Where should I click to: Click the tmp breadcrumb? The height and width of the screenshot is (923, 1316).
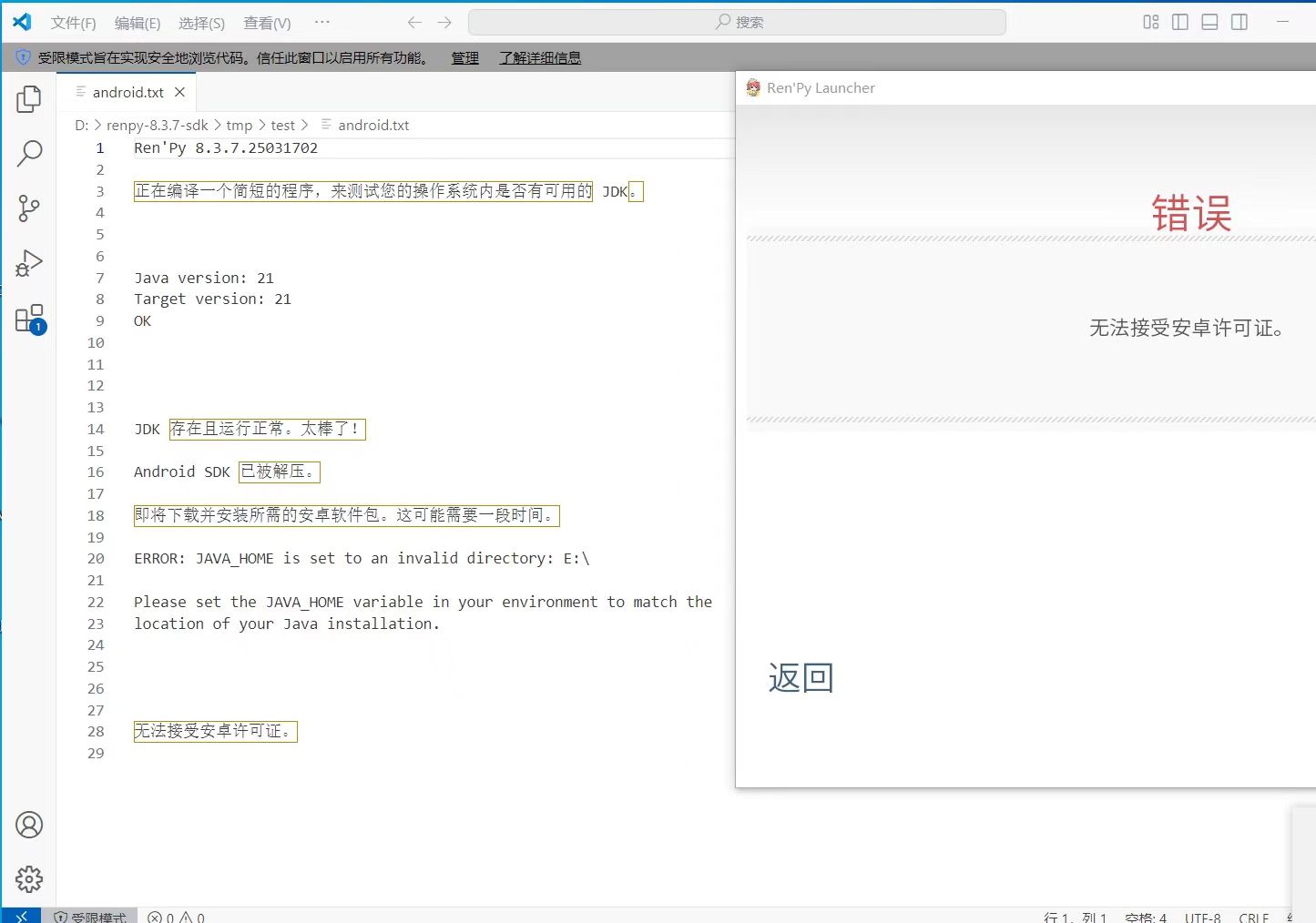click(x=239, y=125)
